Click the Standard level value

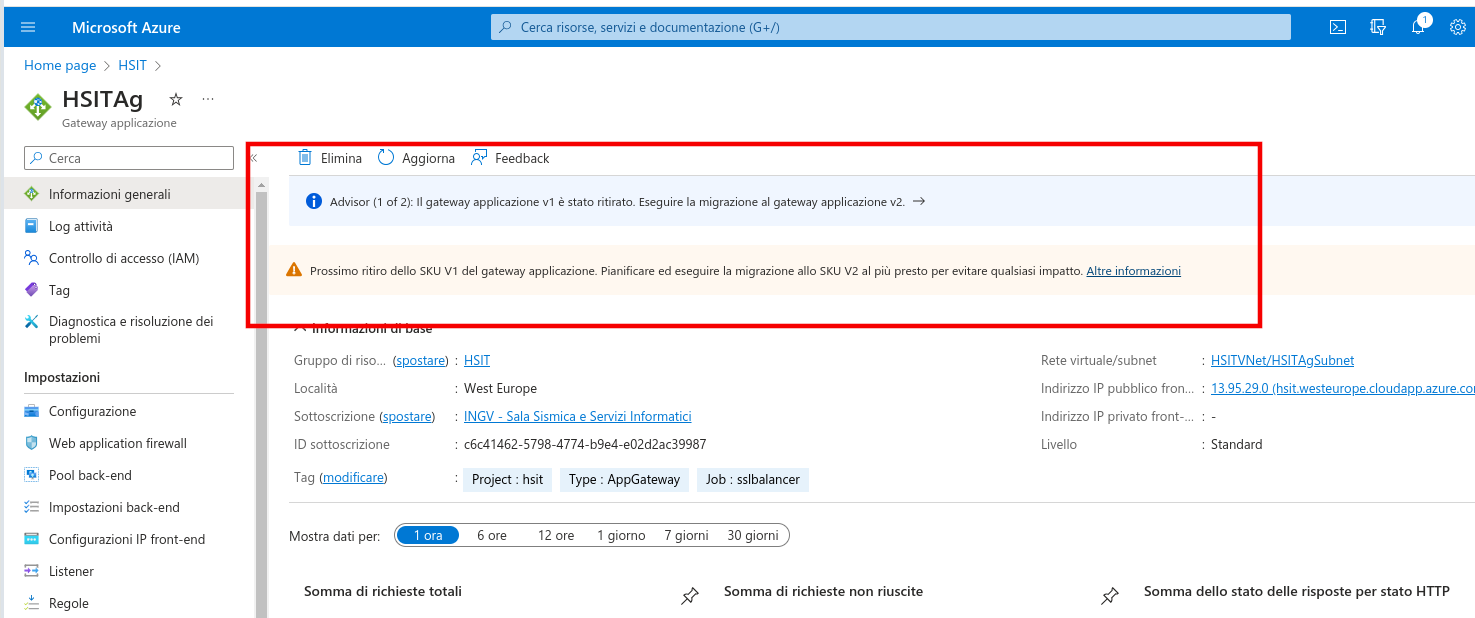tap(1236, 444)
